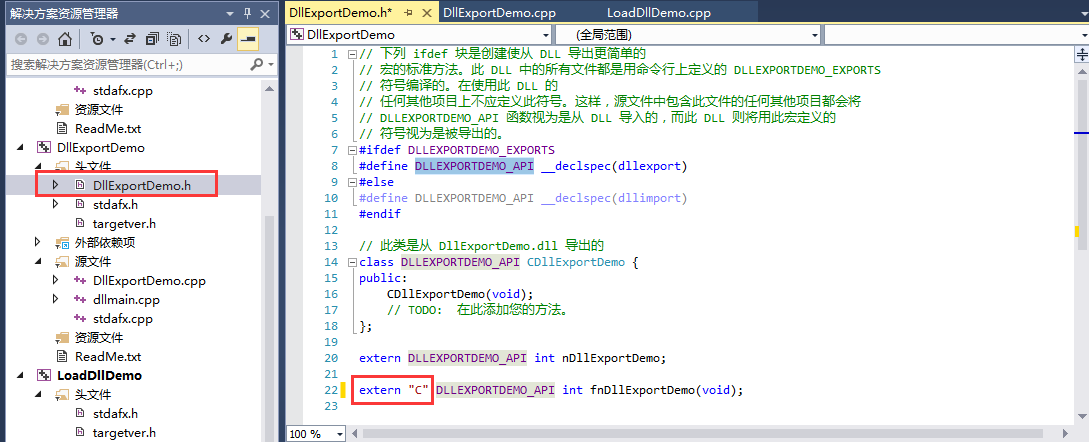This screenshot has width=1089, height=442.
Task: Select the 外部依赖项 folder
Action: pos(104,243)
